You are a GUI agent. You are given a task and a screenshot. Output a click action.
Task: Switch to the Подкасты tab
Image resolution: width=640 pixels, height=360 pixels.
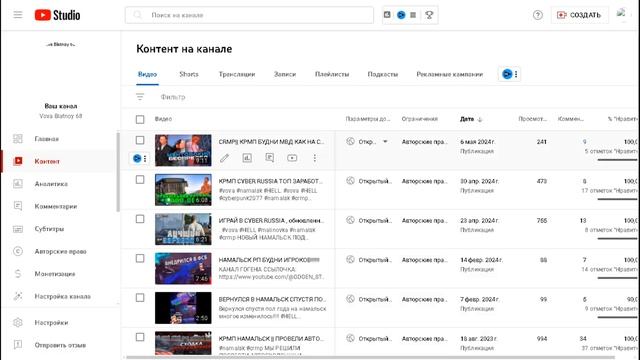[x=382, y=74]
